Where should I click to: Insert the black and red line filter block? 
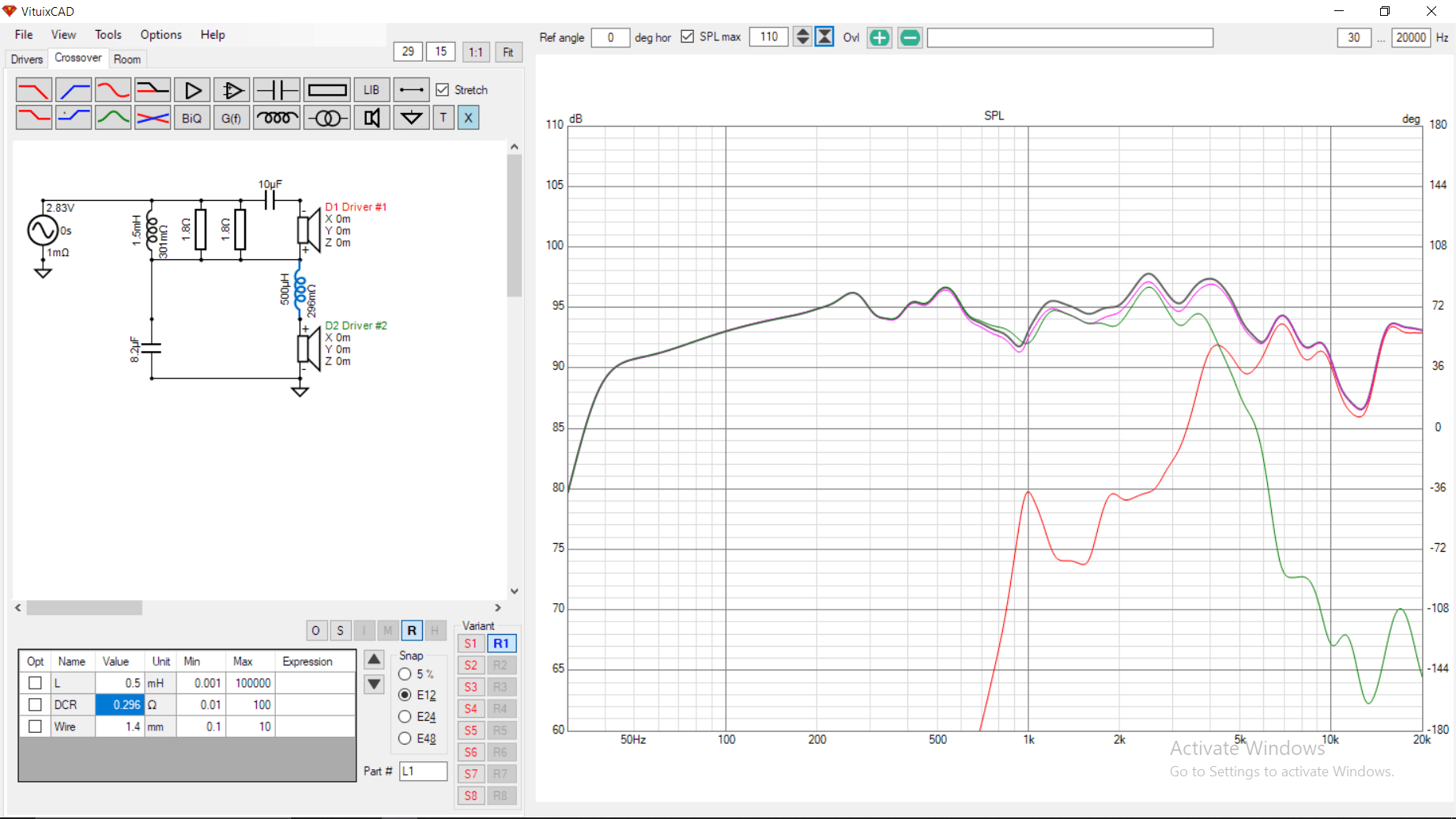[153, 90]
